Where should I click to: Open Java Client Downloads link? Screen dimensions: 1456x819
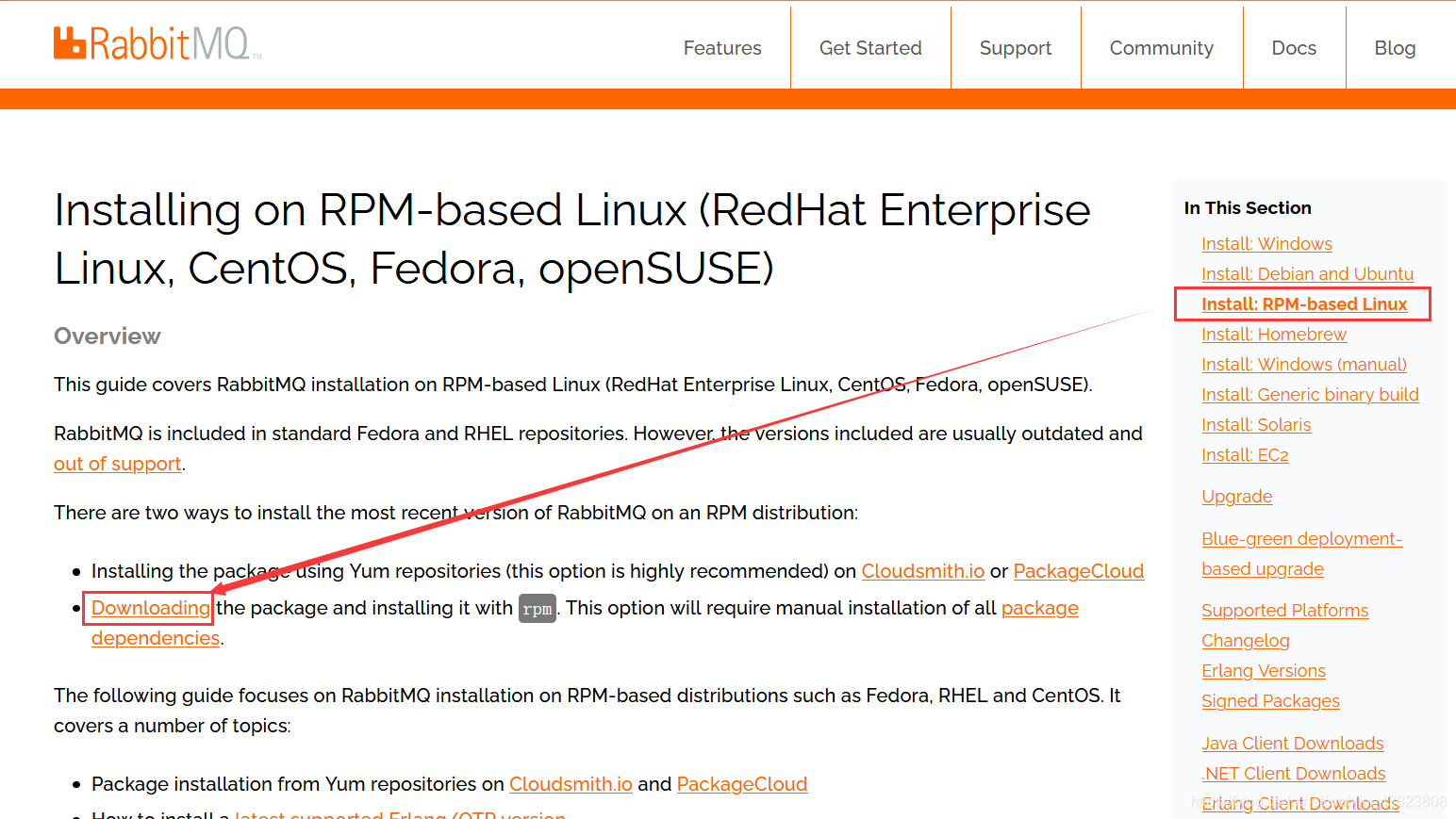tap(1292, 744)
